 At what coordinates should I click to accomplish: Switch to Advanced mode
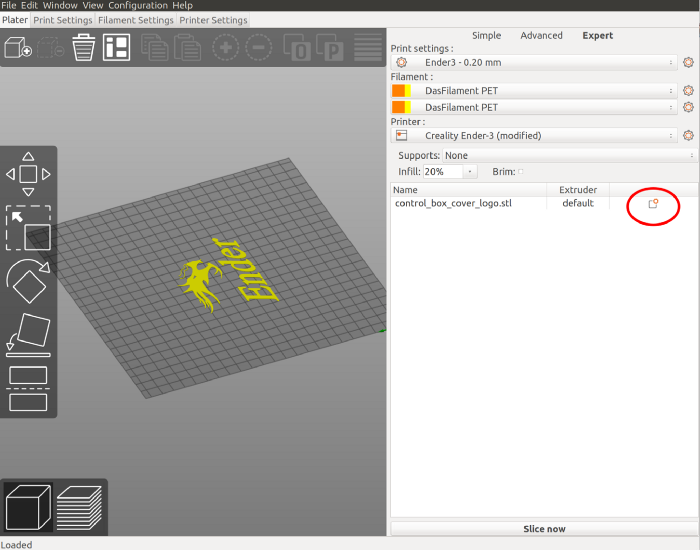pos(541,35)
